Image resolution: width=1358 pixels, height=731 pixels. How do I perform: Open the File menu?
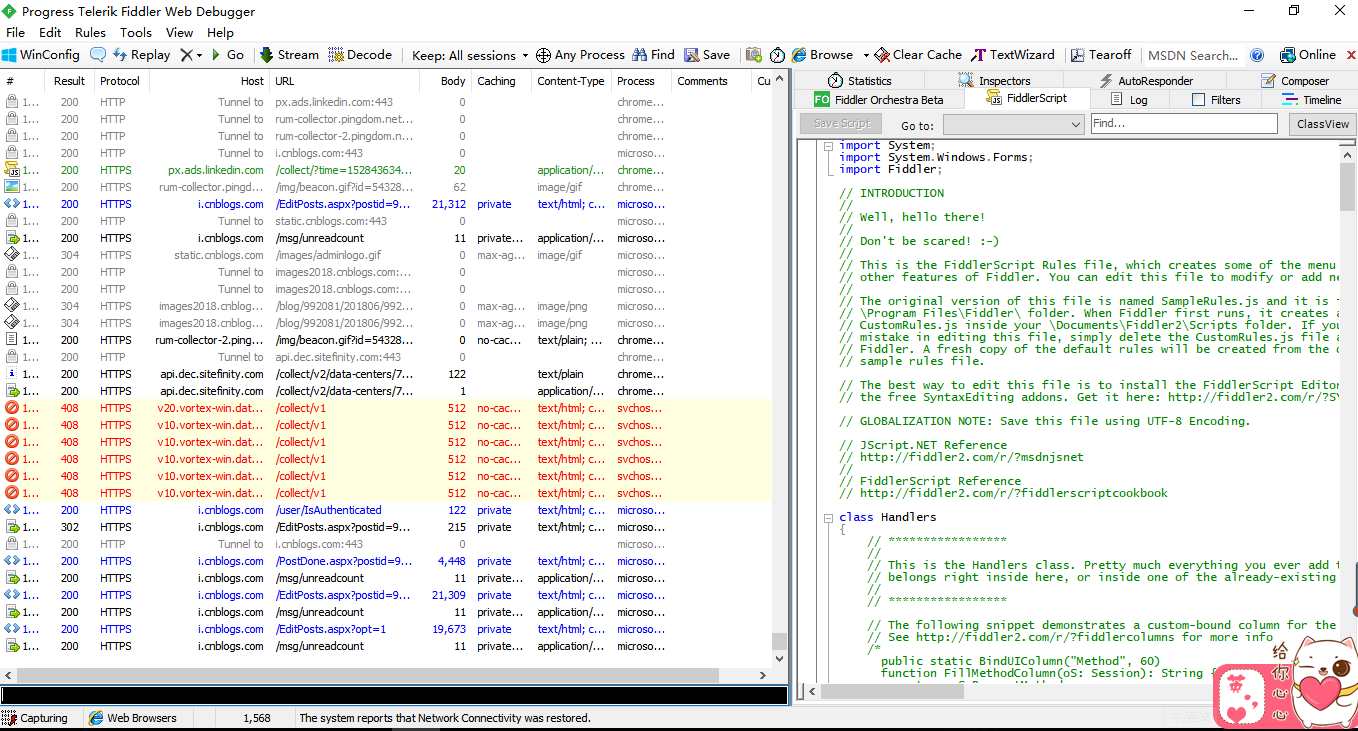tap(15, 33)
